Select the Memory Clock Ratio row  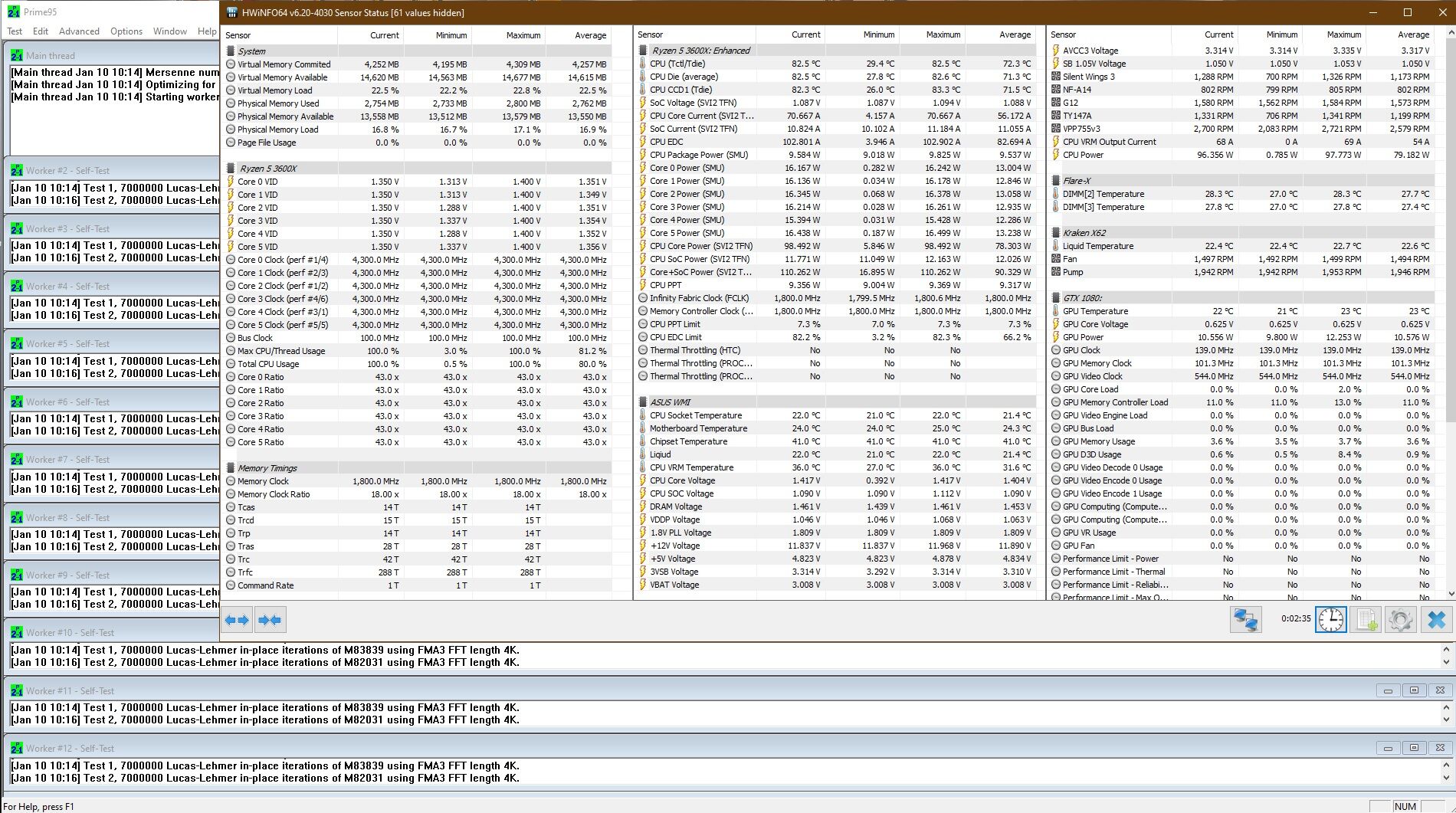(418, 494)
